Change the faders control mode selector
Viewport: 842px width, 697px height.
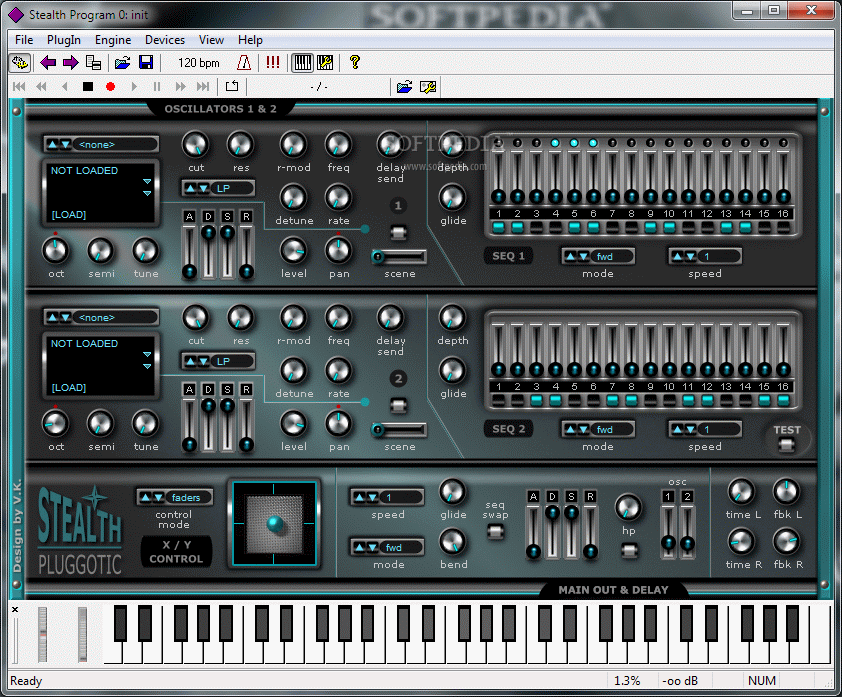point(175,497)
